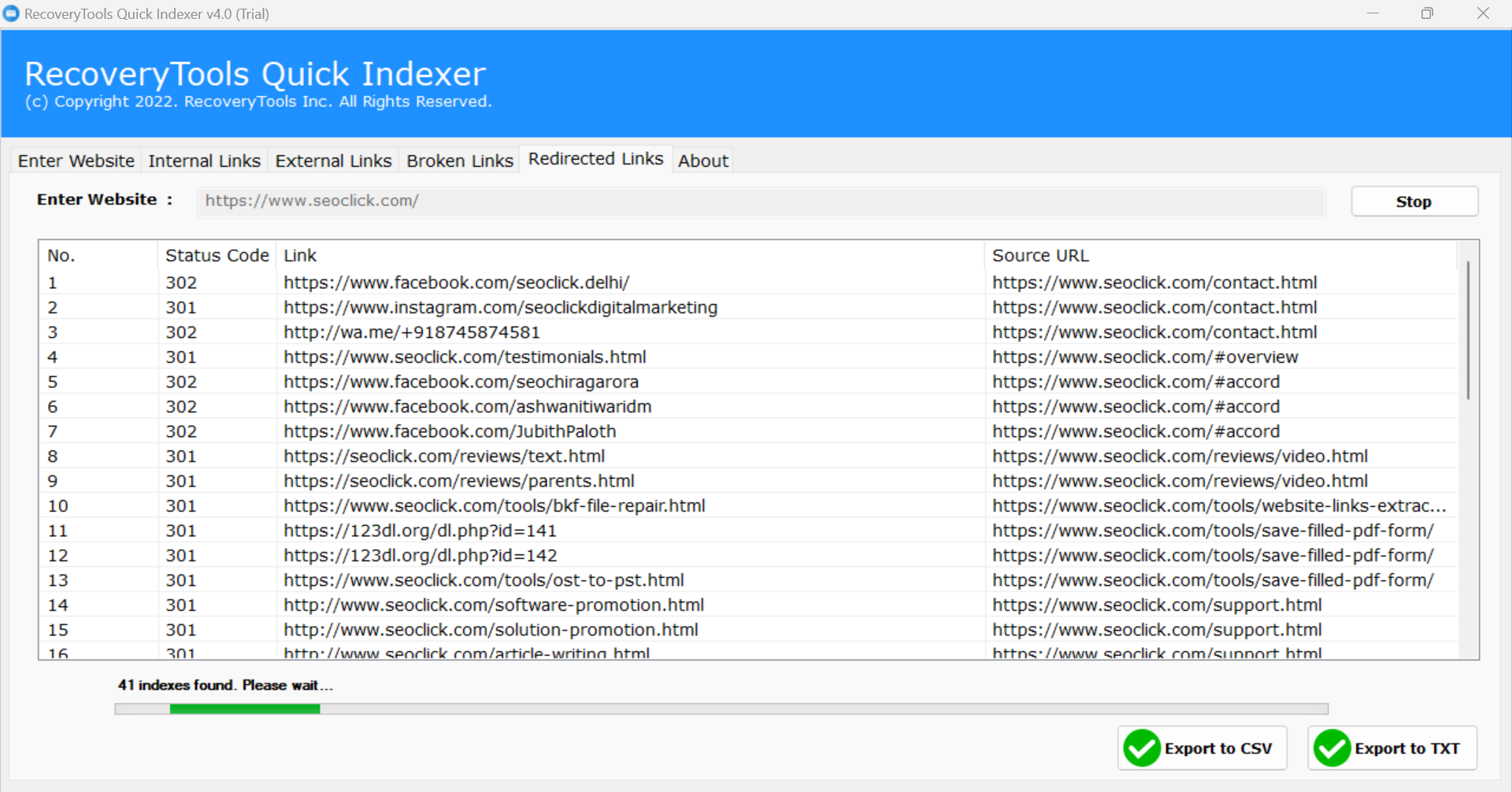The width and height of the screenshot is (1512, 792).
Task: Select the facebook.com/seochiragarora link
Action: 461,382
